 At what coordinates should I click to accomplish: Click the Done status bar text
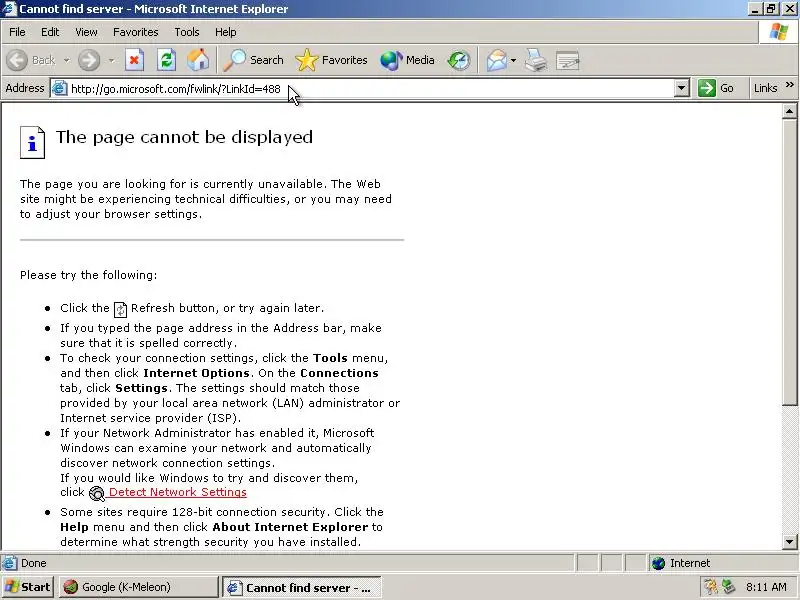coord(34,563)
